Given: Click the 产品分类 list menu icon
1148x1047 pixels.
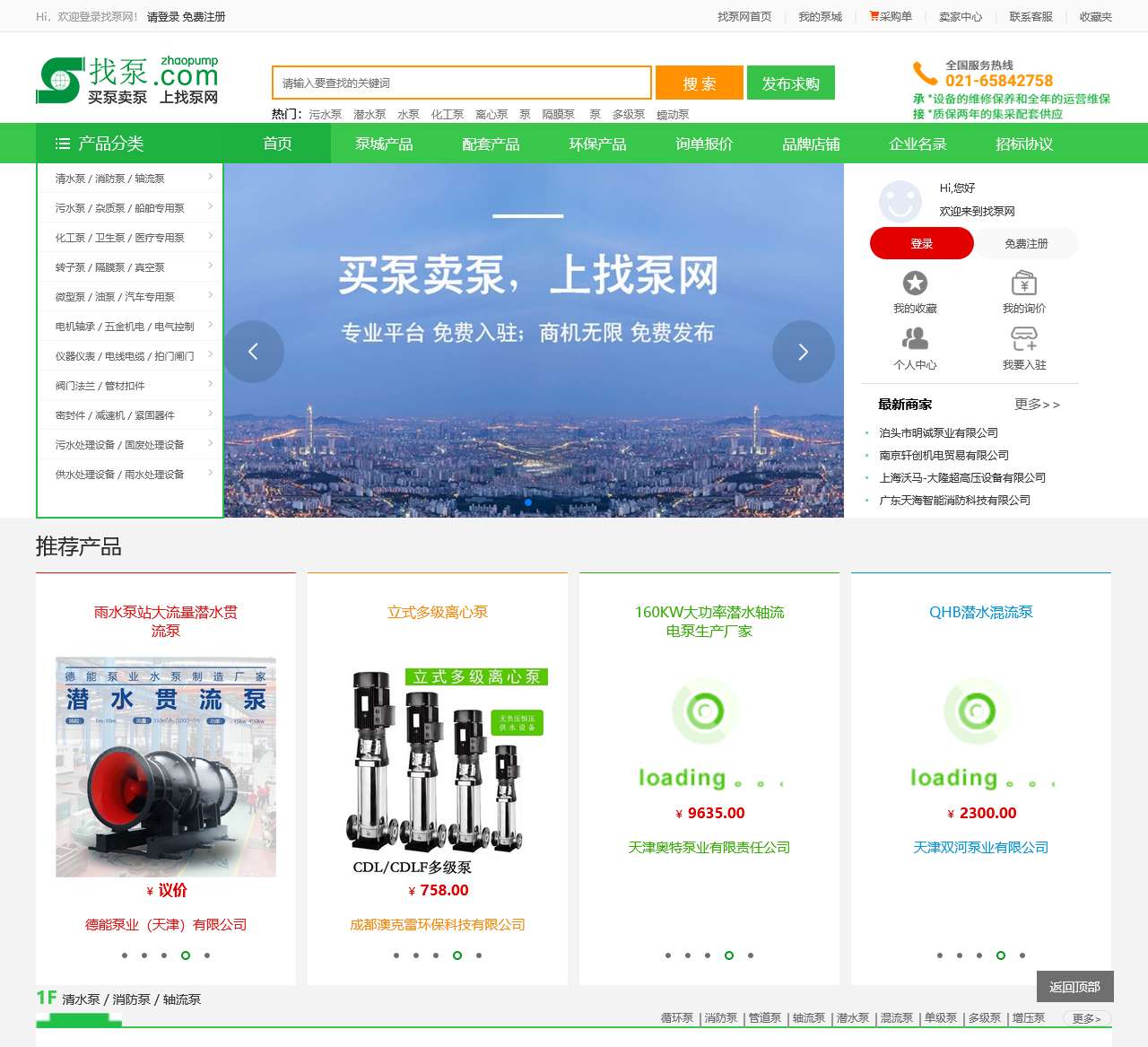Looking at the screenshot, I should coord(63,144).
